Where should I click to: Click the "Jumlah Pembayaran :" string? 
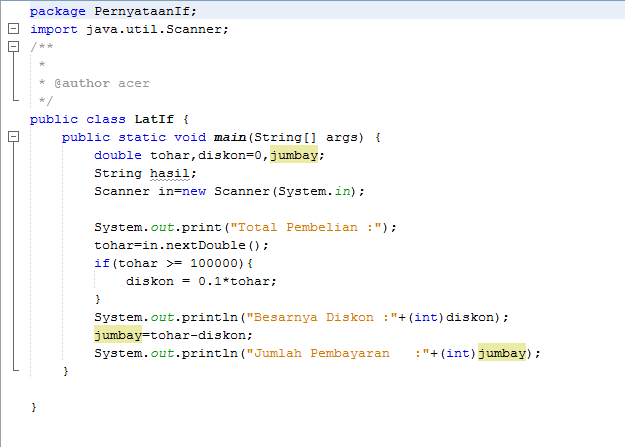click(338, 353)
